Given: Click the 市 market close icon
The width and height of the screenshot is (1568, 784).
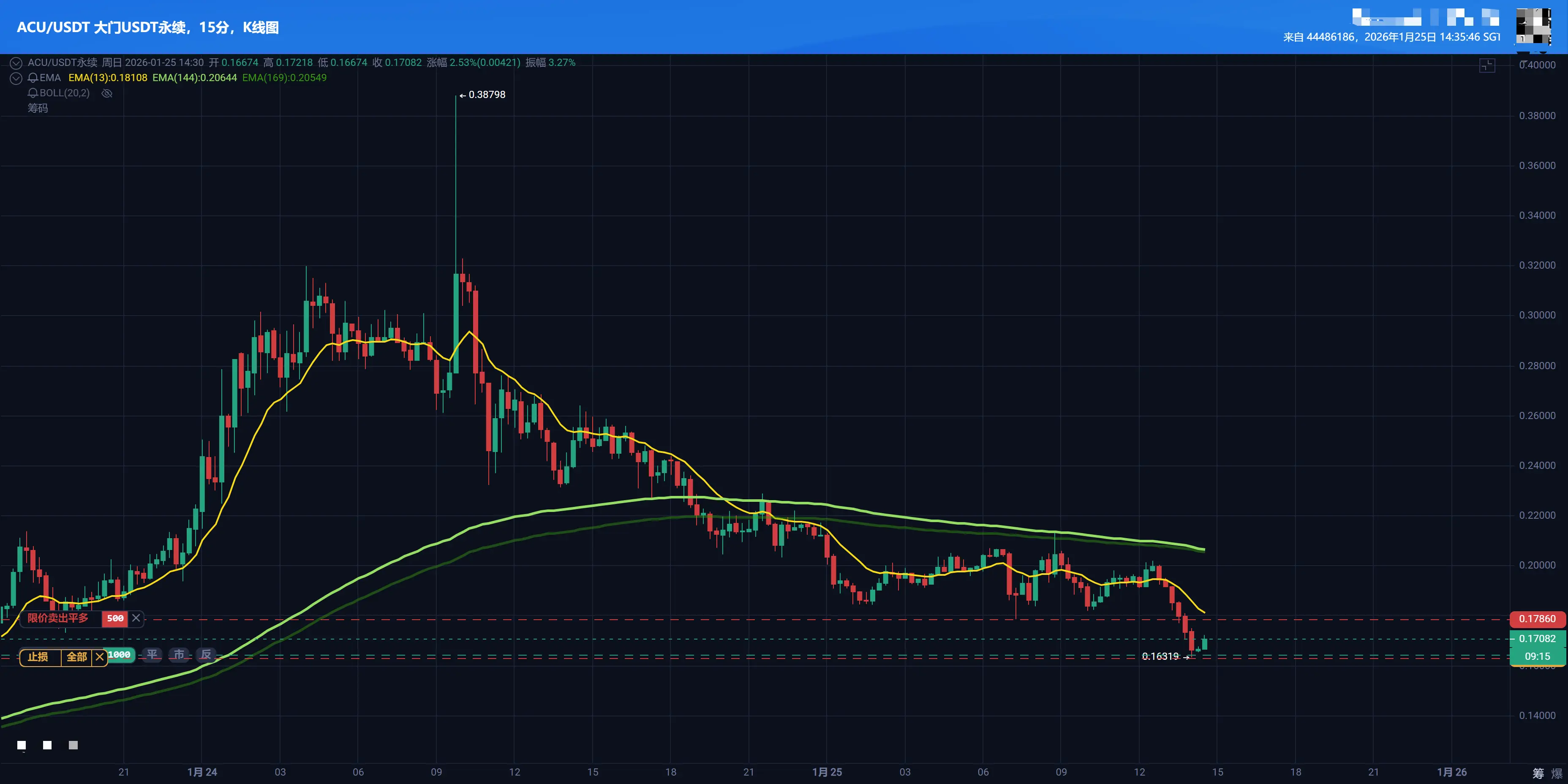Looking at the screenshot, I should coord(179,655).
